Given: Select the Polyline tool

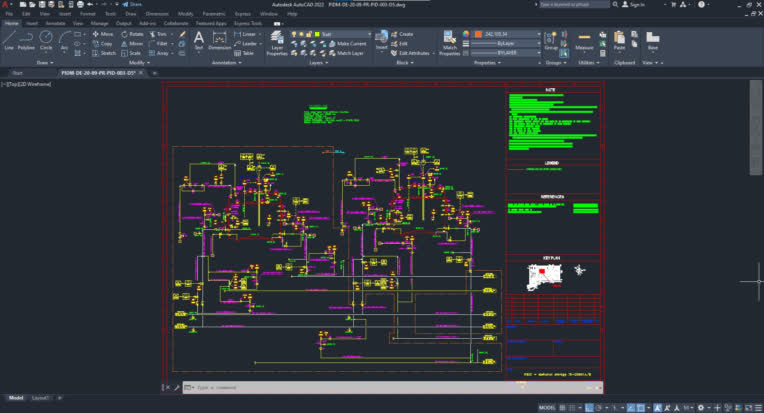Looking at the screenshot, I should coord(26,40).
